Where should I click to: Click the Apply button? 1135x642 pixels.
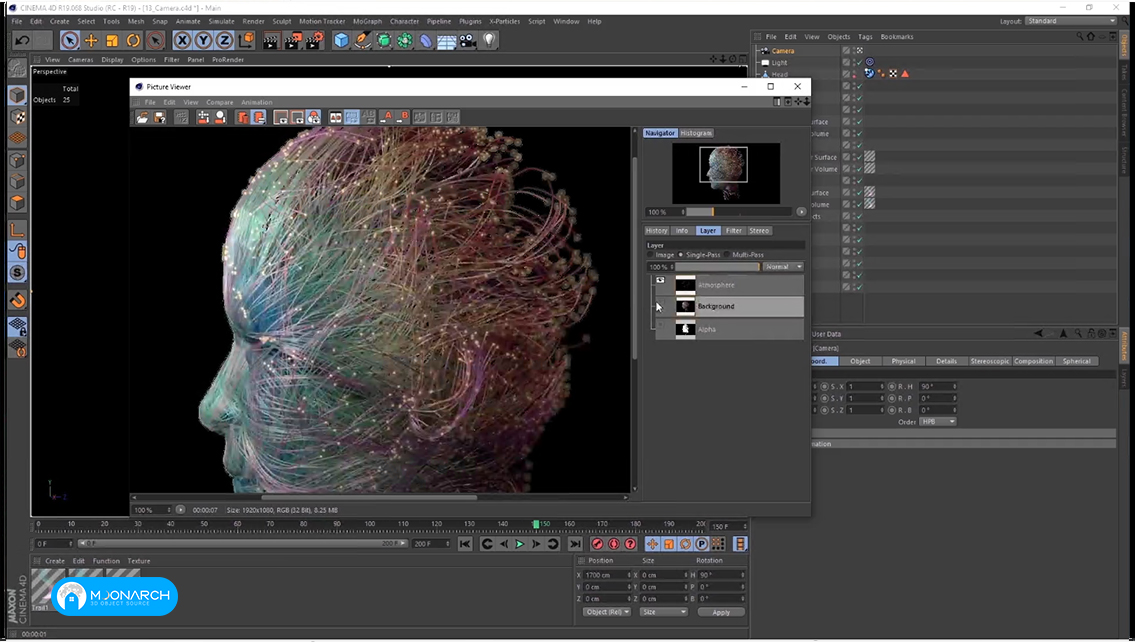(721, 612)
